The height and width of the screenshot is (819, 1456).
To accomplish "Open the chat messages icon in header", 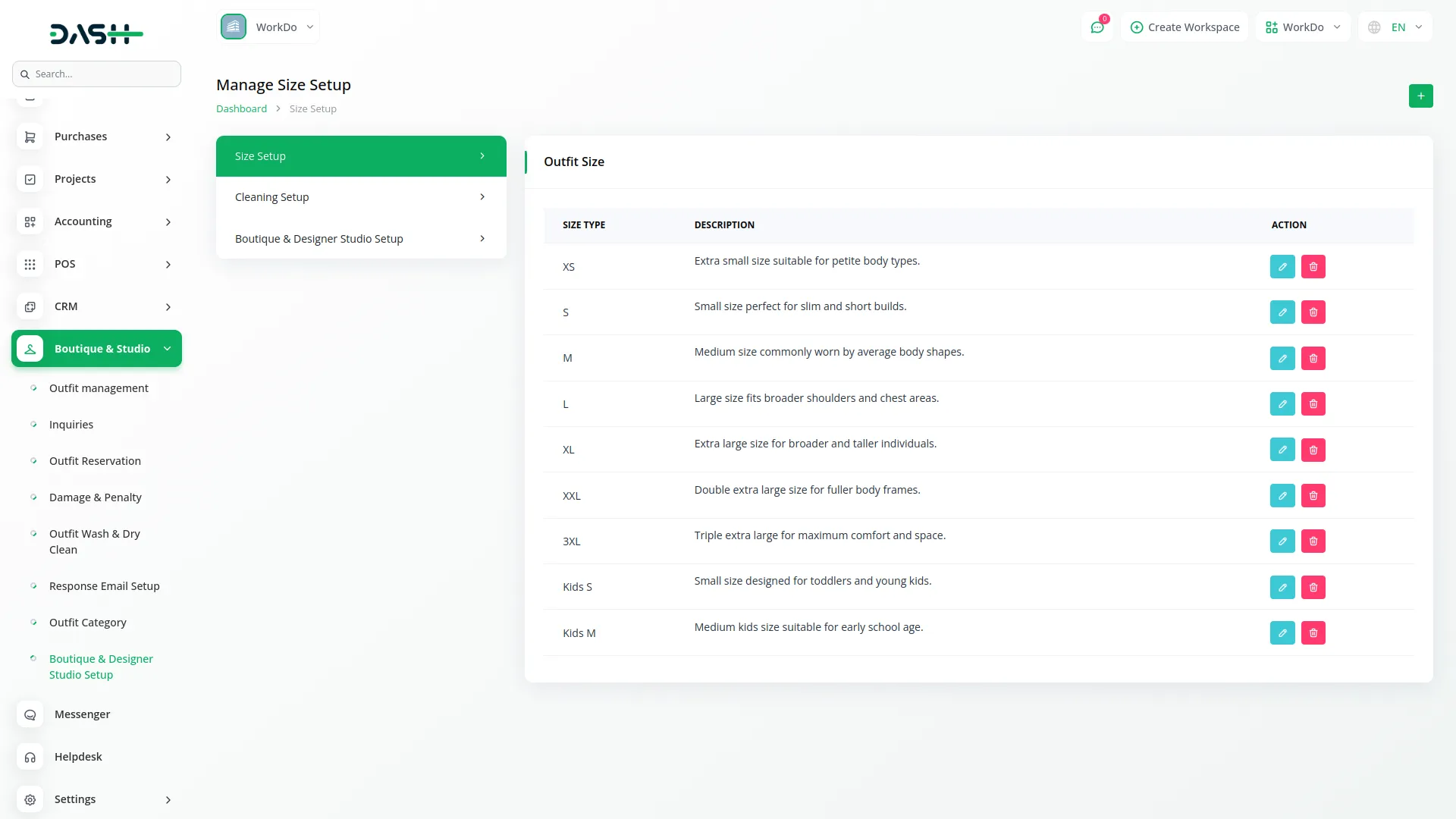I will (1097, 27).
